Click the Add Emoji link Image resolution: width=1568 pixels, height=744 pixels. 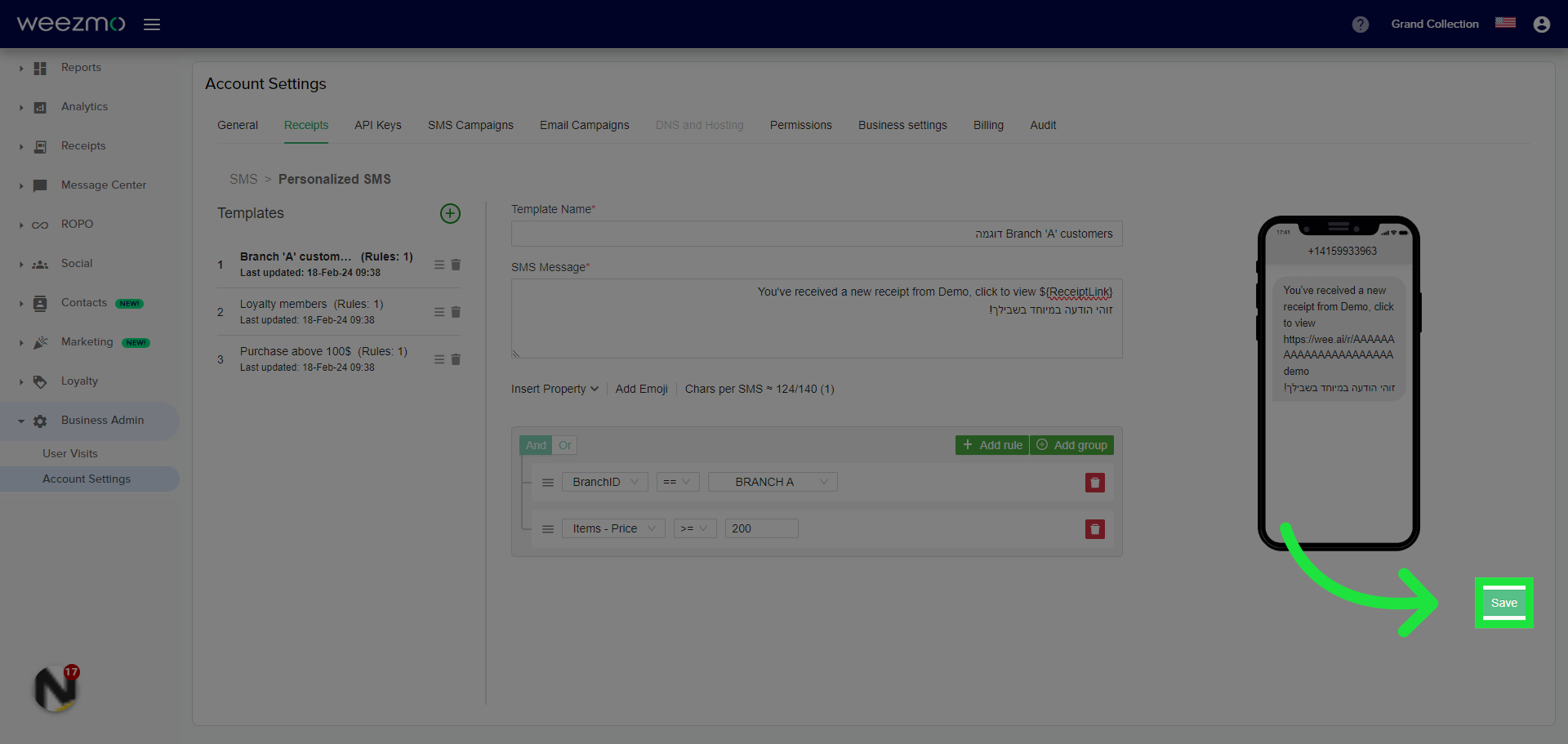tap(642, 389)
